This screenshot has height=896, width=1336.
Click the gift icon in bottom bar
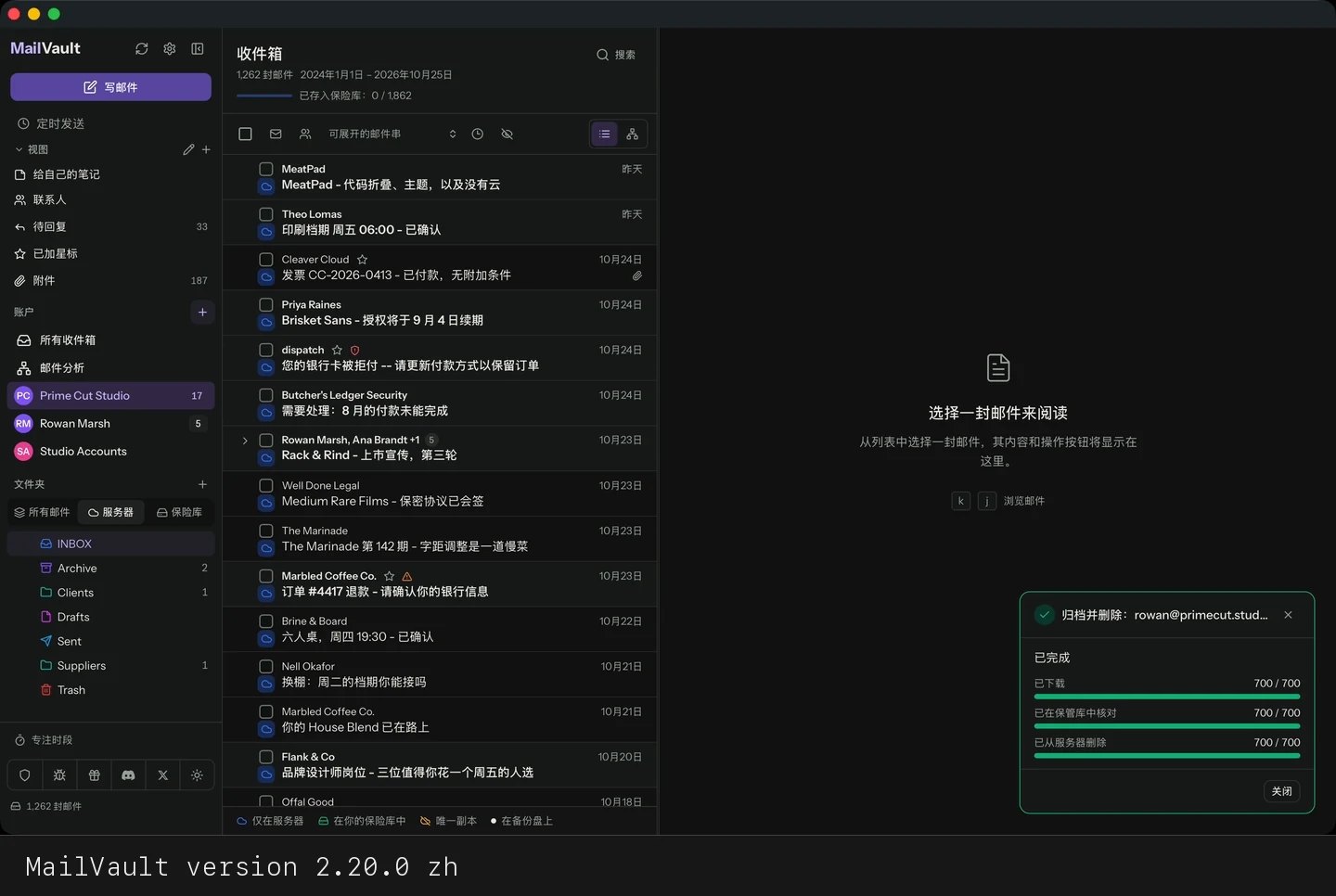[94, 775]
